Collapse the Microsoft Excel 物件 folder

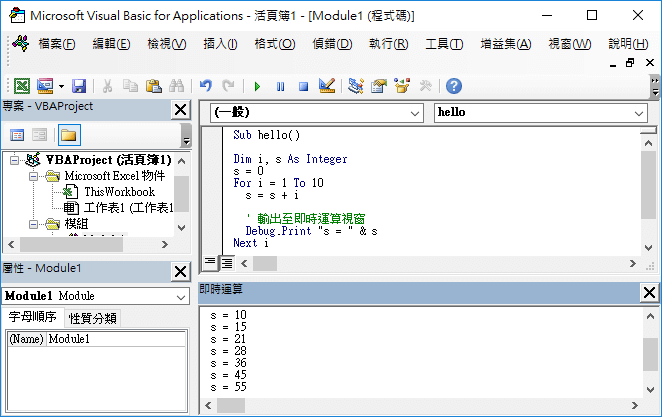click(33, 176)
